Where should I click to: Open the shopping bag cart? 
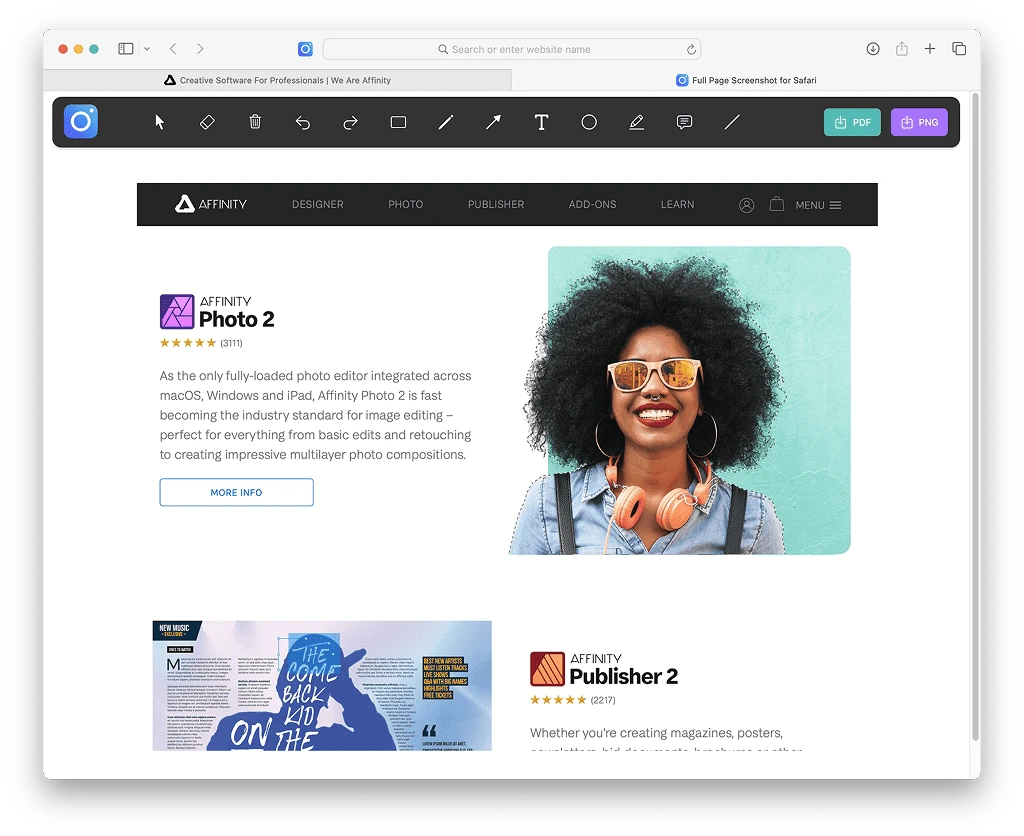(x=776, y=204)
